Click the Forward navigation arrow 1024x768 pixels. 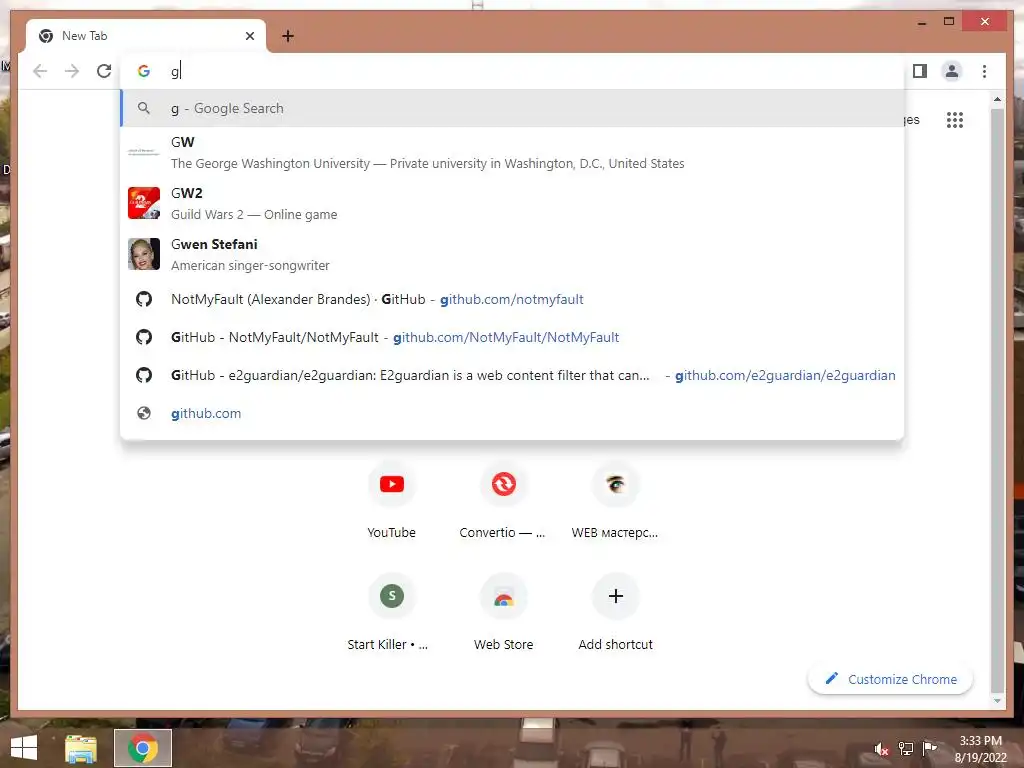coord(72,71)
